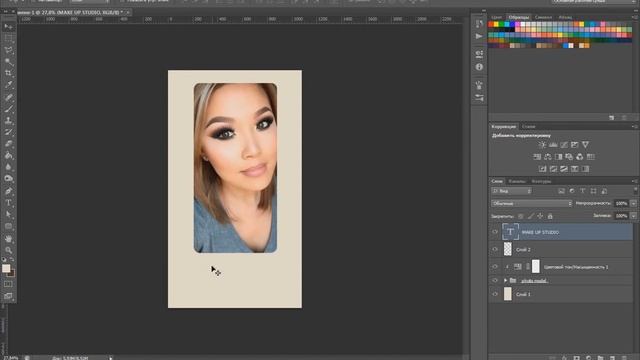Select the Dodge tool
This screenshot has width=640, height=360.
tap(9, 178)
